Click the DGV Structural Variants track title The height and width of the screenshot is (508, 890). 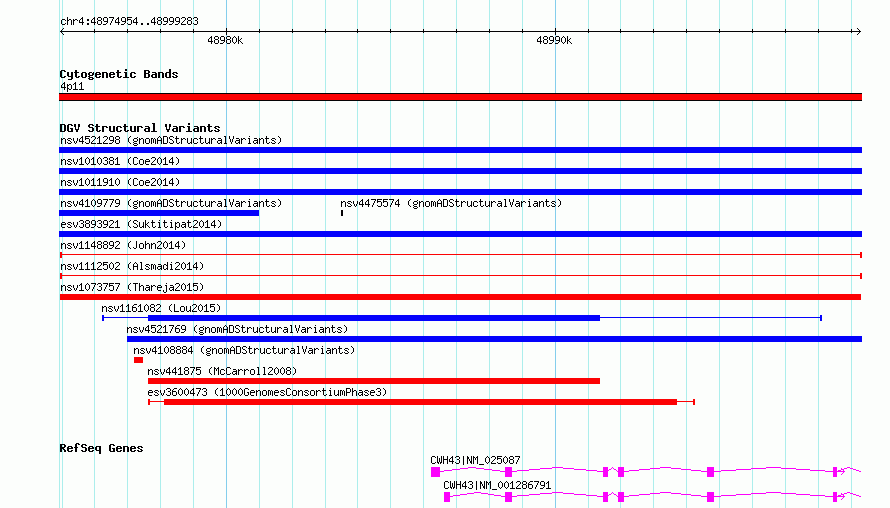[140, 128]
